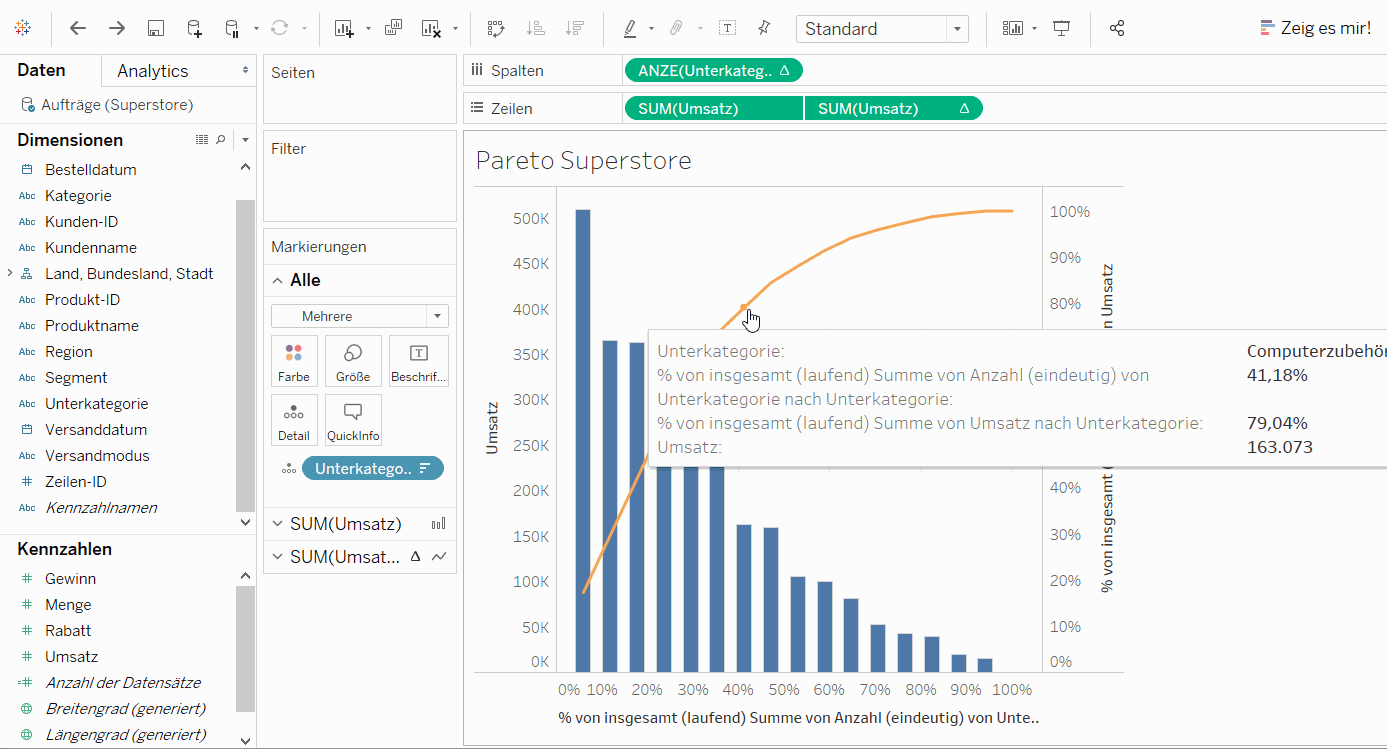
Task: Click Kennzahlen list vertical scrollbar
Action: 245,648
